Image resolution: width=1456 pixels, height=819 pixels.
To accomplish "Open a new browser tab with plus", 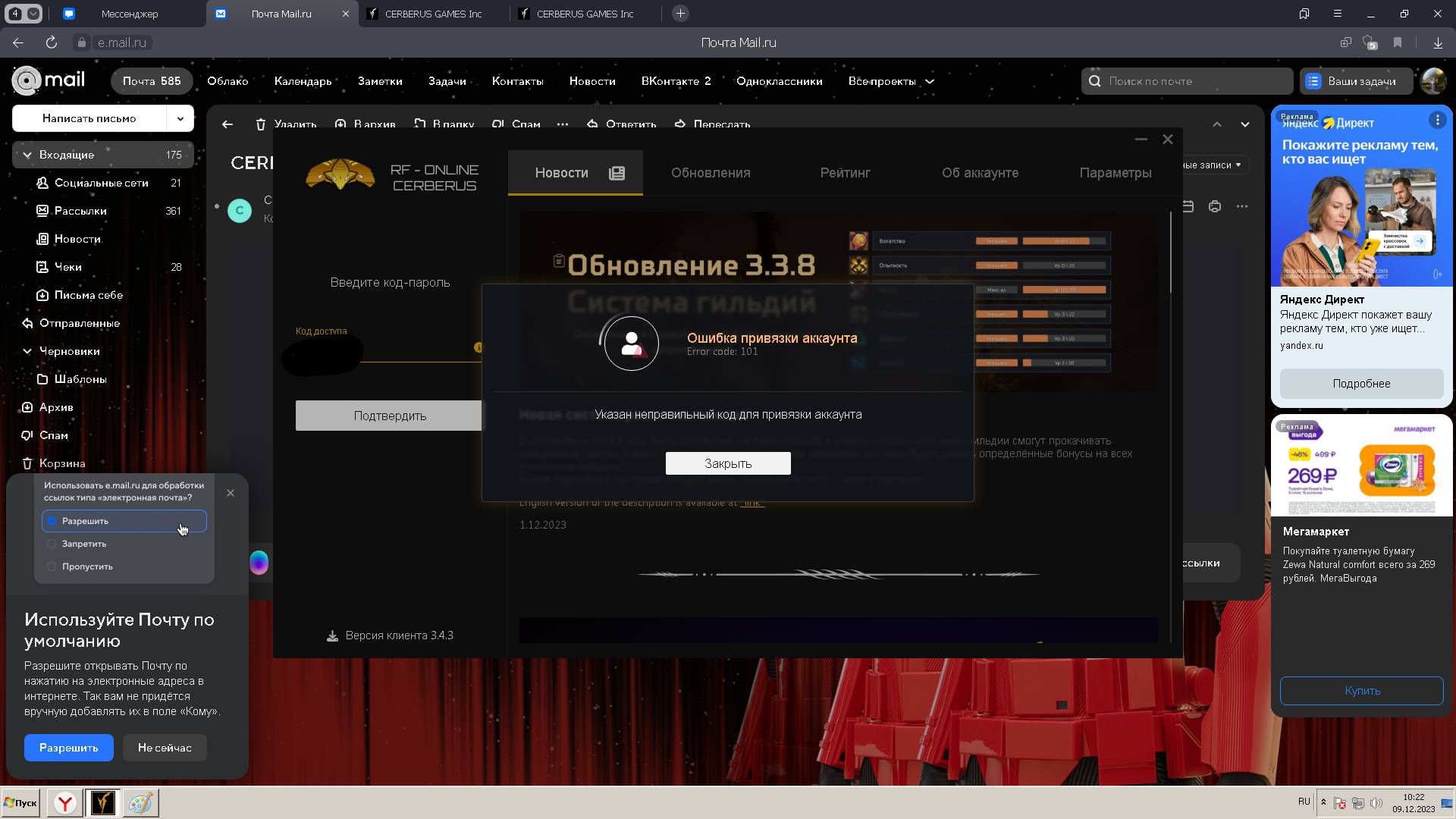I will pos(680,14).
